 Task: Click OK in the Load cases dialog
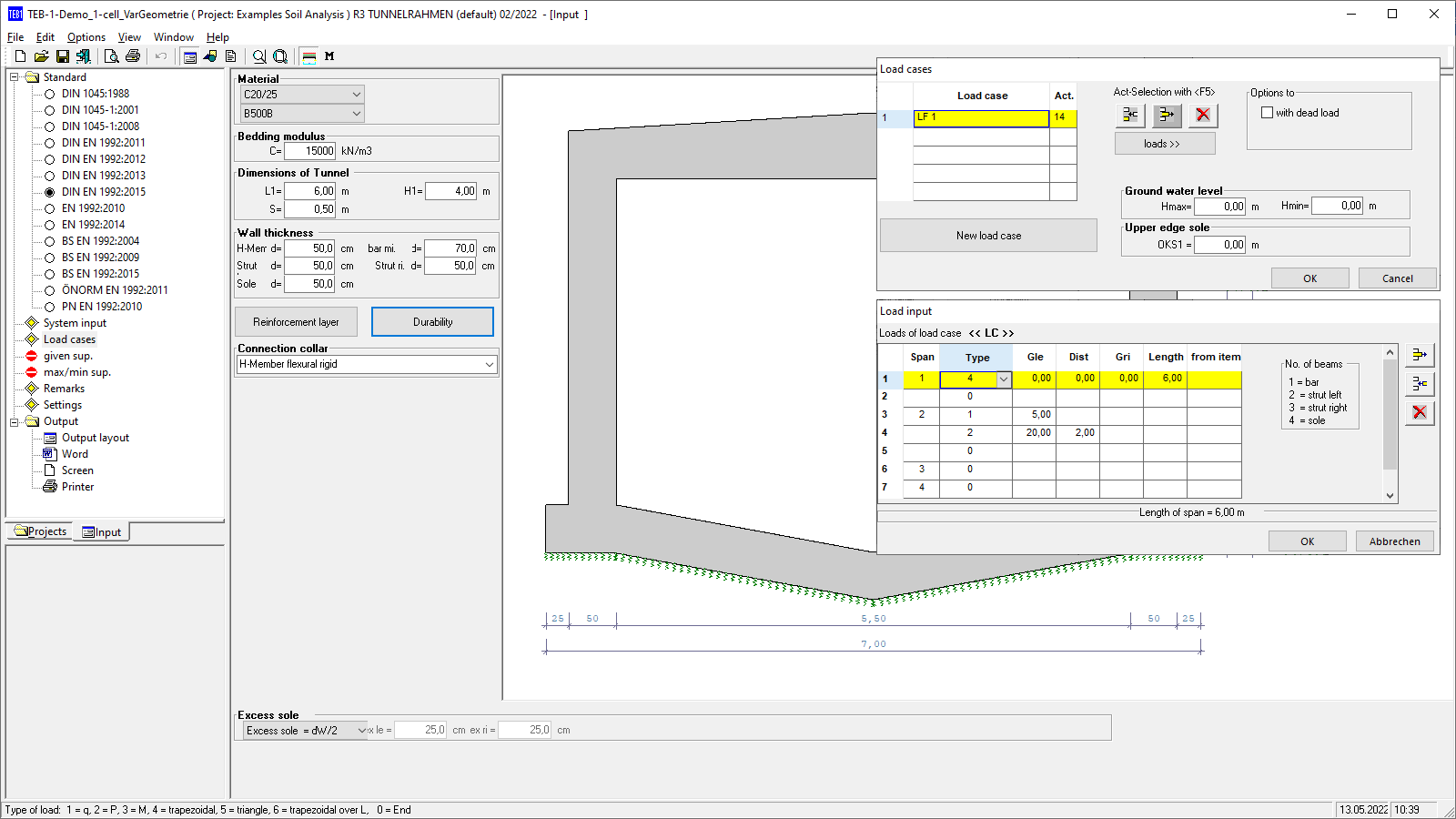pyautogui.click(x=1309, y=278)
